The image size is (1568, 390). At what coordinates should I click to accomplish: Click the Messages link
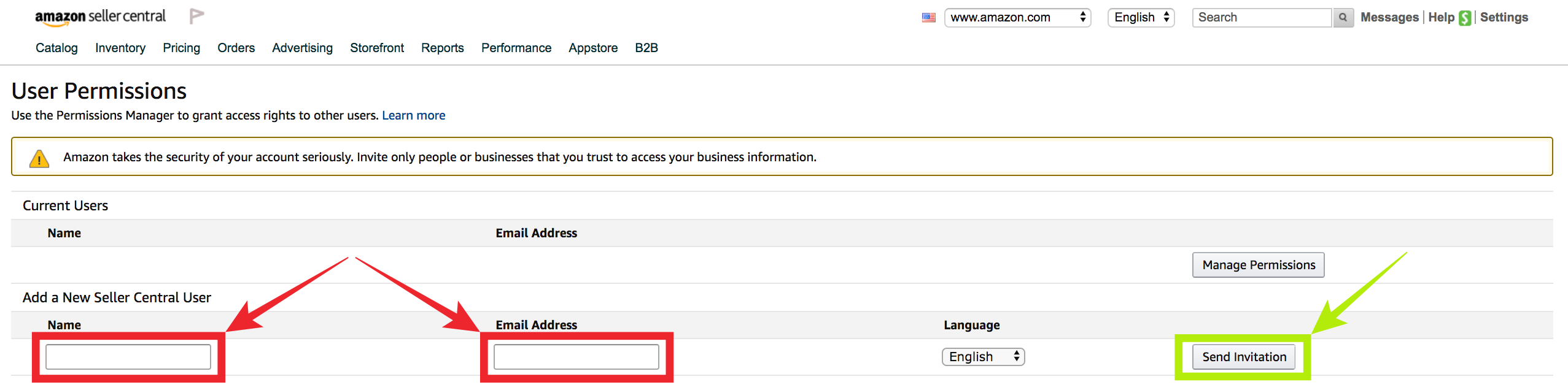point(1389,18)
